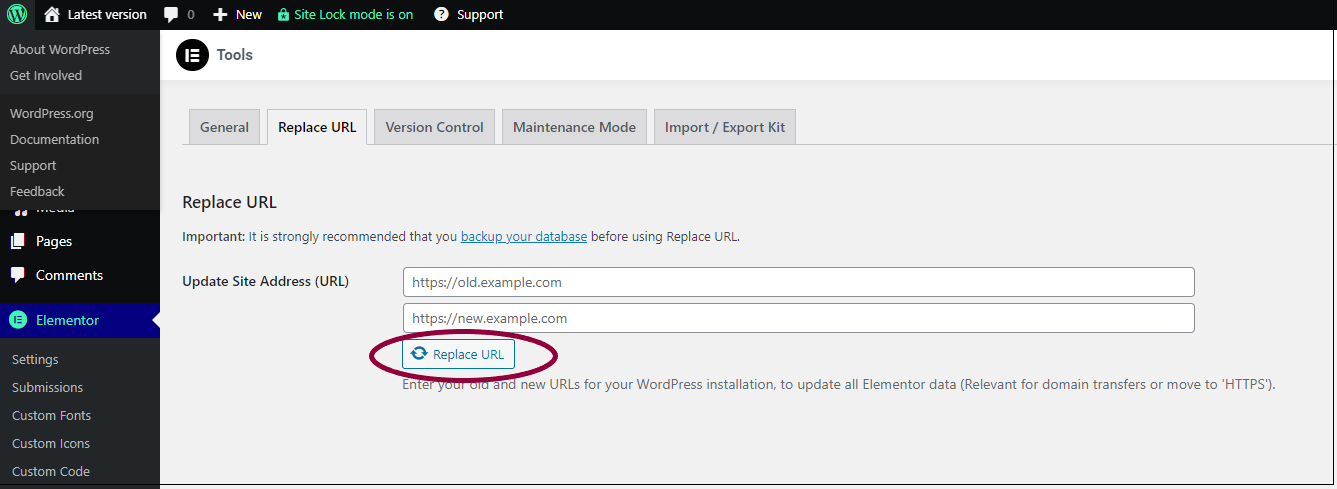Click the Update Site Address (URL) label
The width and height of the screenshot is (1337, 489).
point(265,281)
